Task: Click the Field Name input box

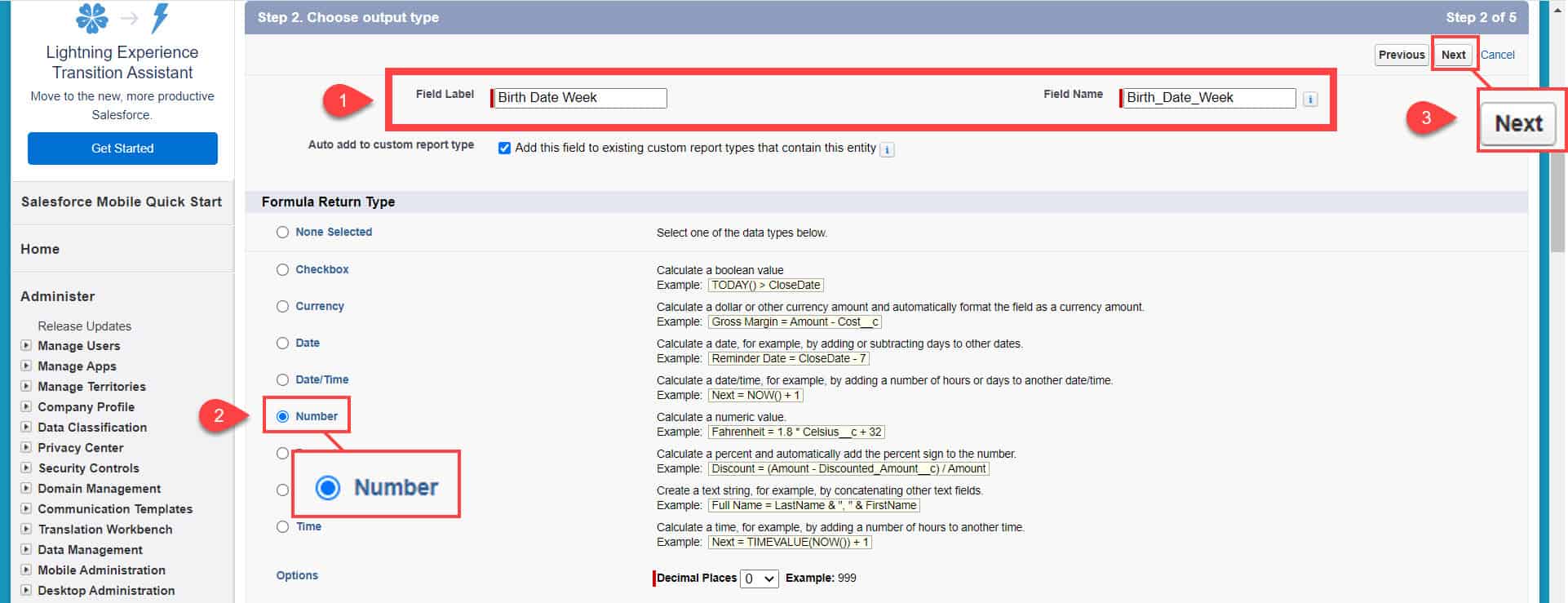Action: coord(1209,98)
